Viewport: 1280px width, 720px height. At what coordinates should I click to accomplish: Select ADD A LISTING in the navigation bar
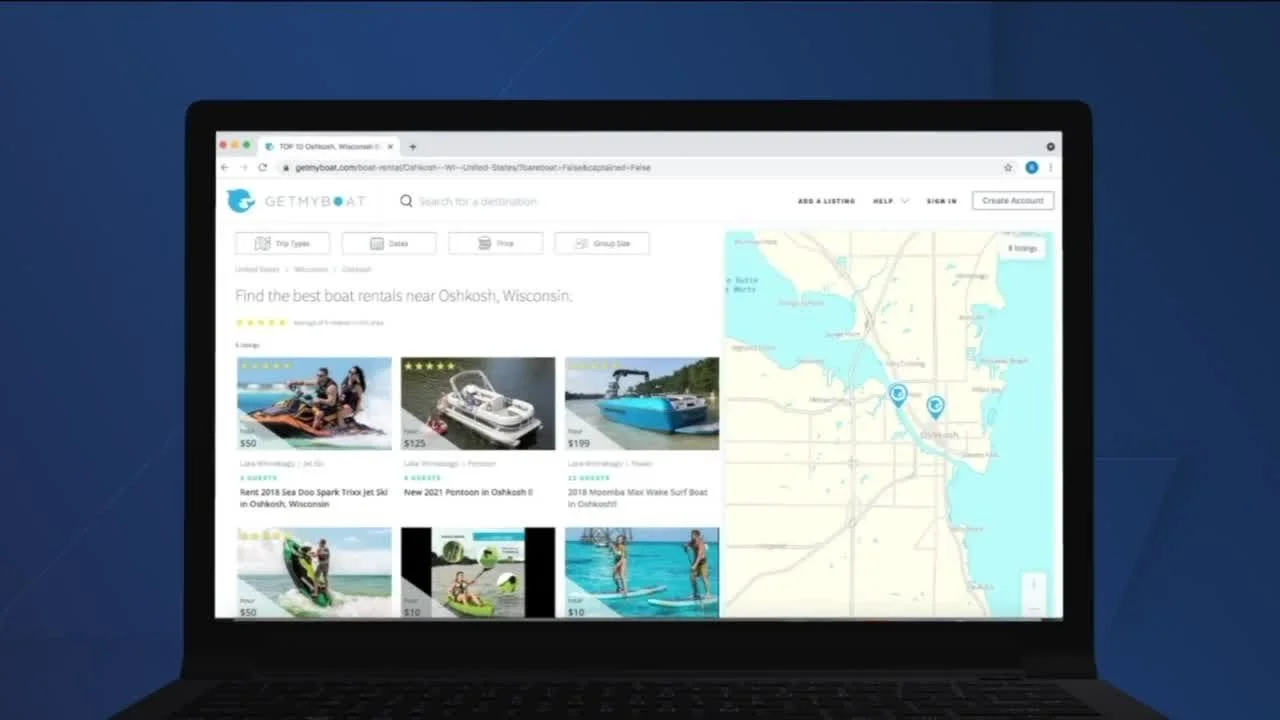[x=826, y=201]
